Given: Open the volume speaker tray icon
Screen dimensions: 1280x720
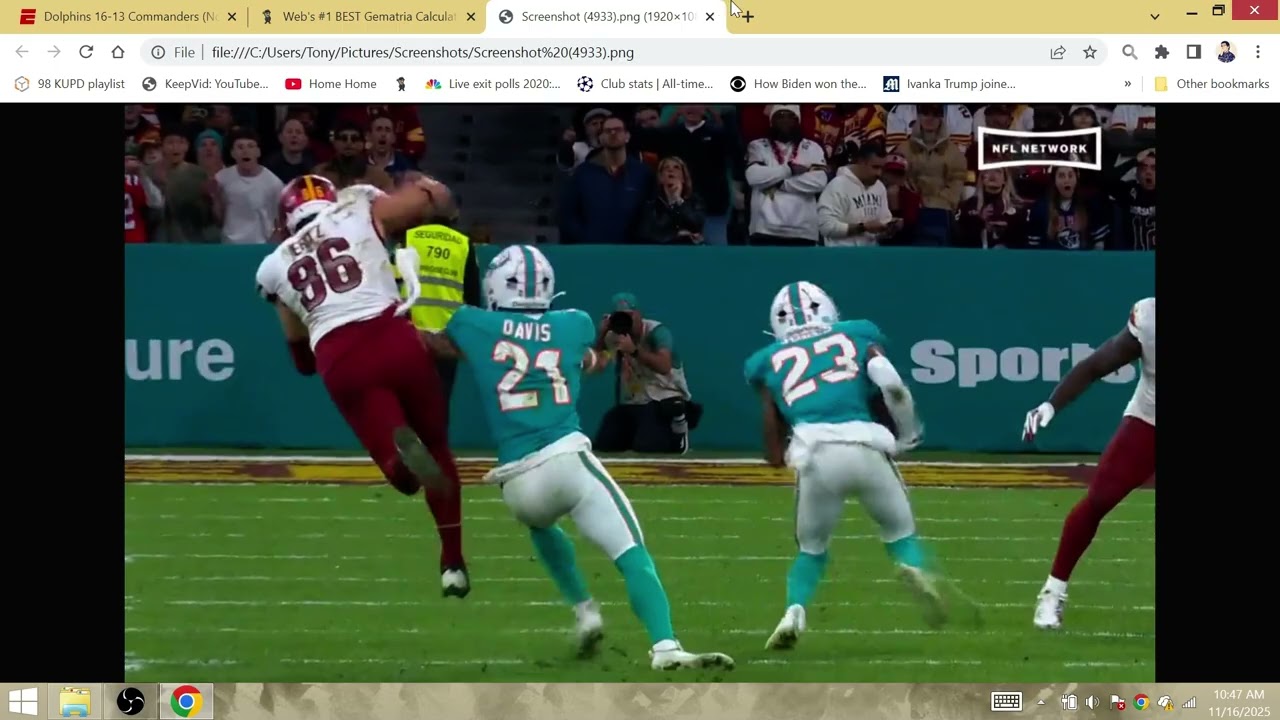Looking at the screenshot, I should pos(1092,702).
